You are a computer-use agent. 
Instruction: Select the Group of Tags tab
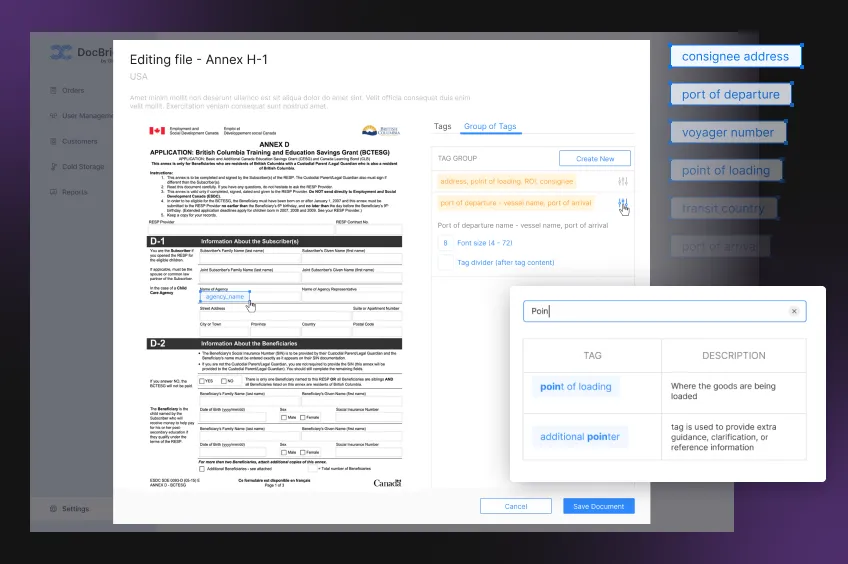(x=490, y=127)
